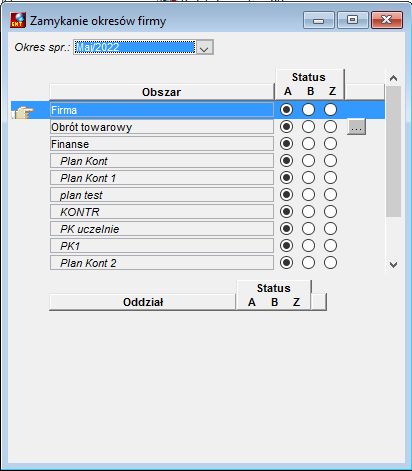Viewport: 412px width, 471px height.
Task: Open the Okres spr. period dropdown arrow
Action: tap(204, 47)
